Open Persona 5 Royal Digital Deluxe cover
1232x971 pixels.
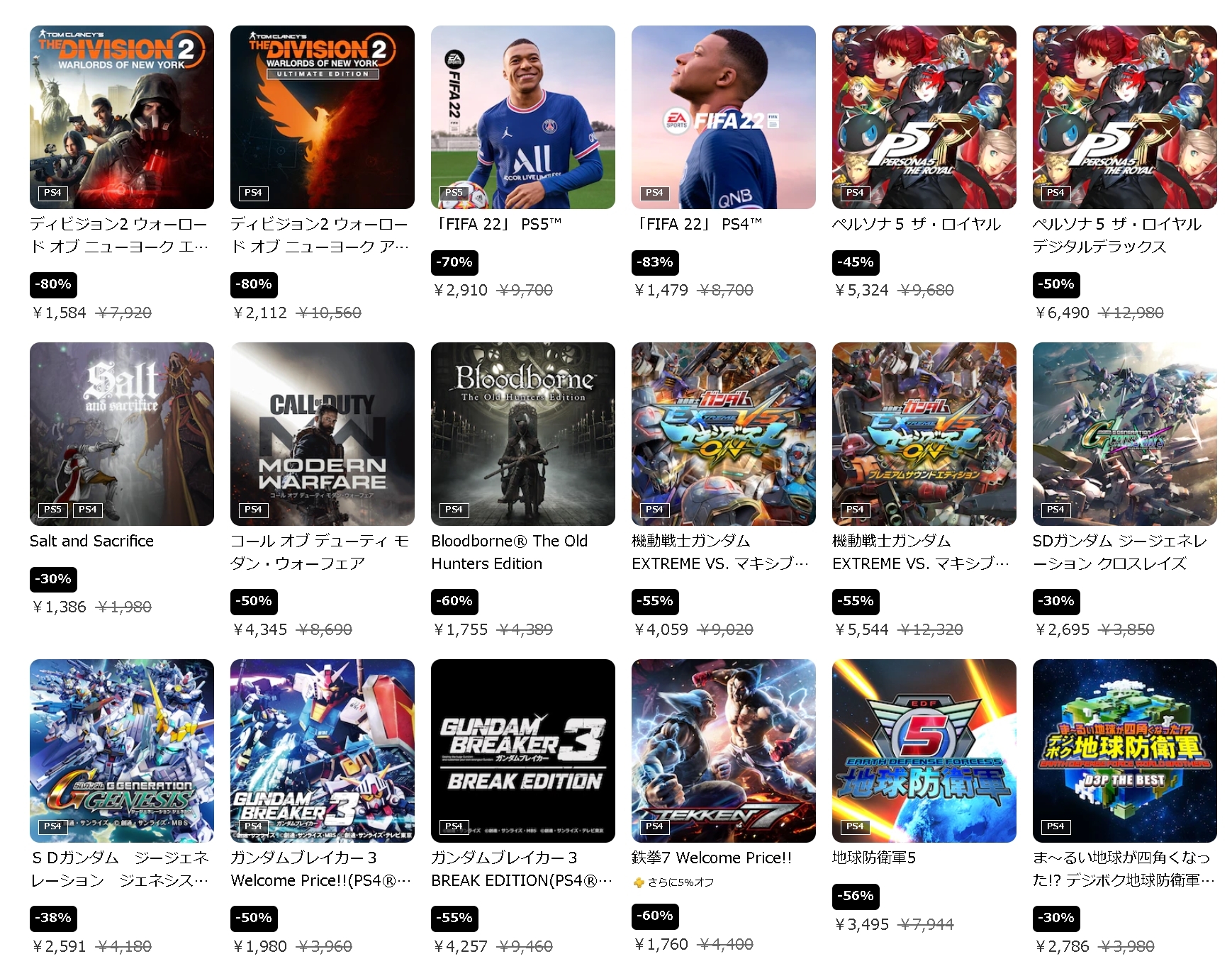click(x=1125, y=117)
